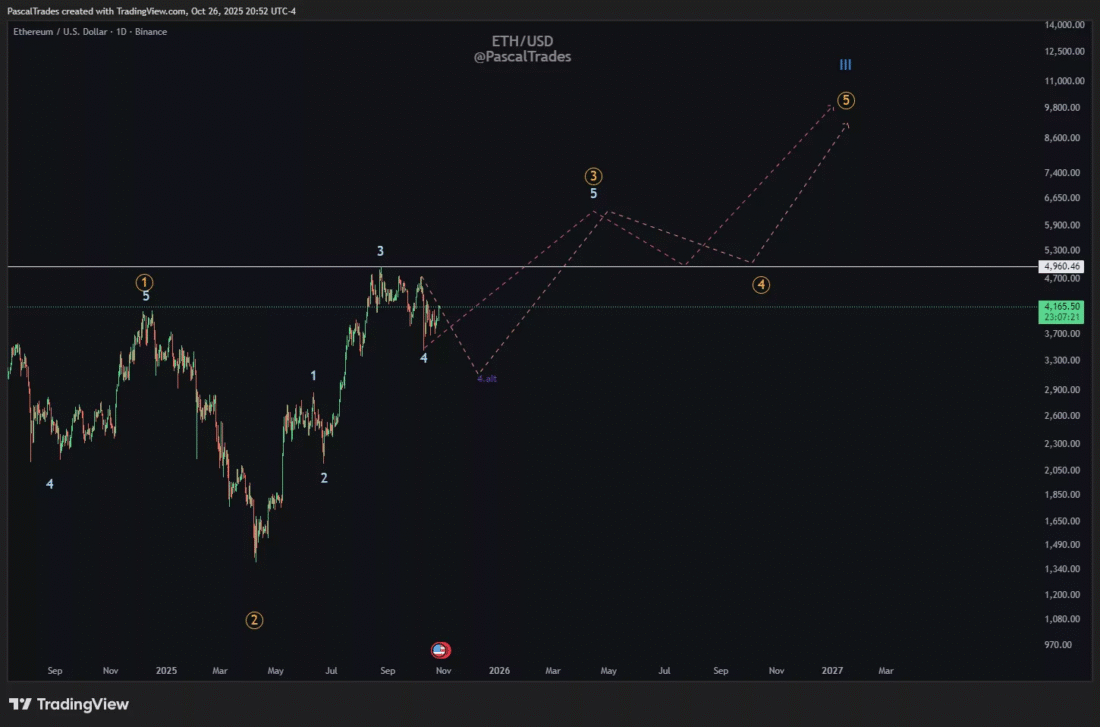Select the orange circled wave 4 label
The width and height of the screenshot is (1100, 727).
point(761,285)
